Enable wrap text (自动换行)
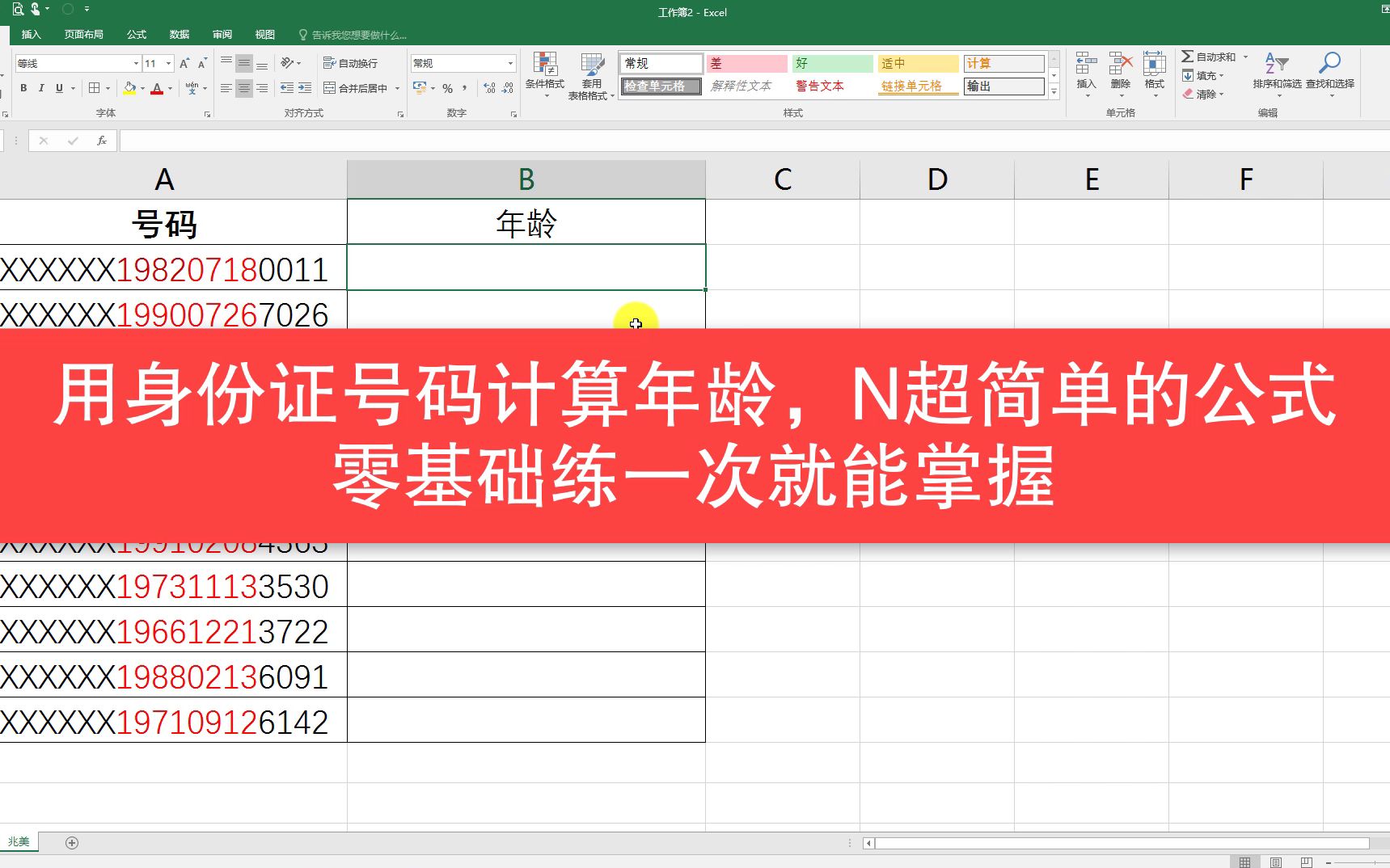Image resolution: width=1390 pixels, height=868 pixels. (x=350, y=63)
